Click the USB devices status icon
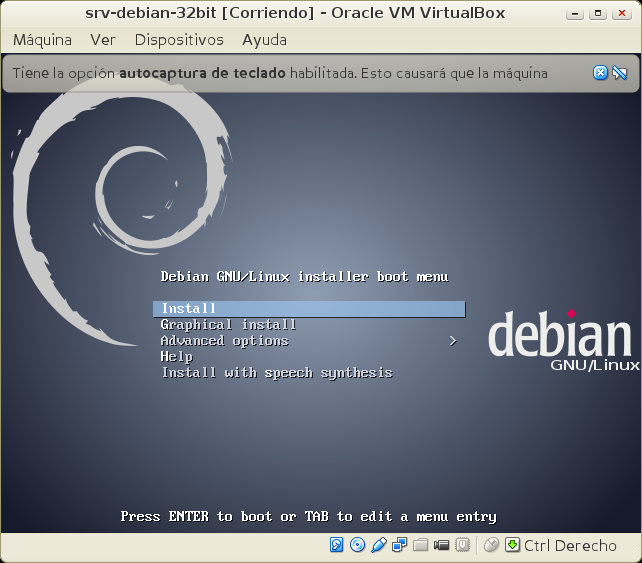Image resolution: width=642 pixels, height=563 pixels. click(379, 545)
